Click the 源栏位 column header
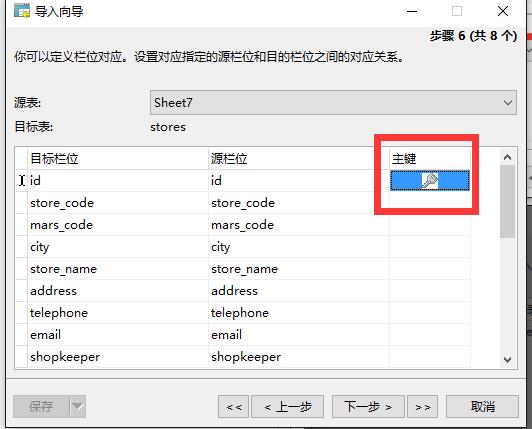 pos(299,158)
